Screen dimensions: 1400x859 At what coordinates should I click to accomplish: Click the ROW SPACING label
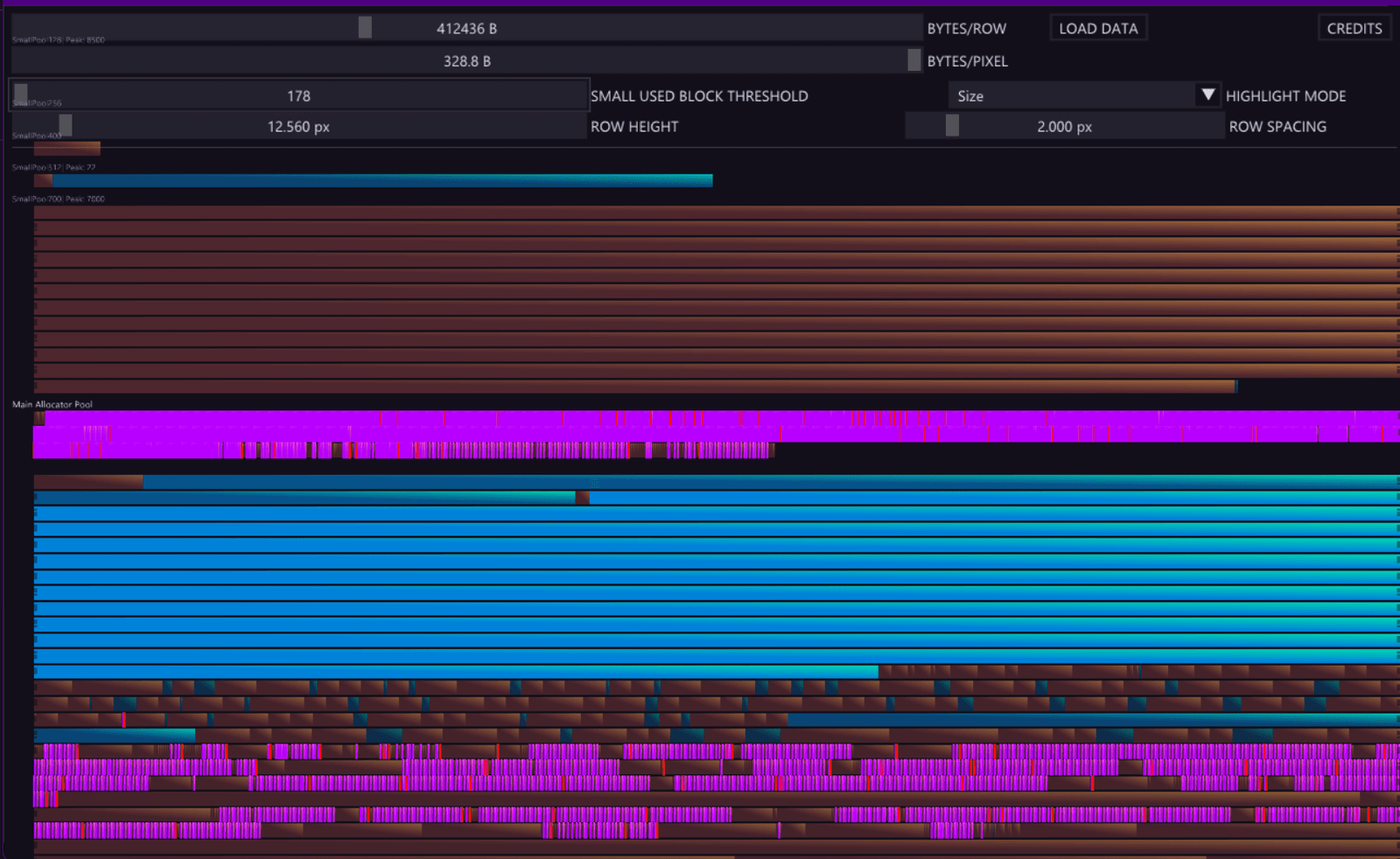click(x=1277, y=127)
